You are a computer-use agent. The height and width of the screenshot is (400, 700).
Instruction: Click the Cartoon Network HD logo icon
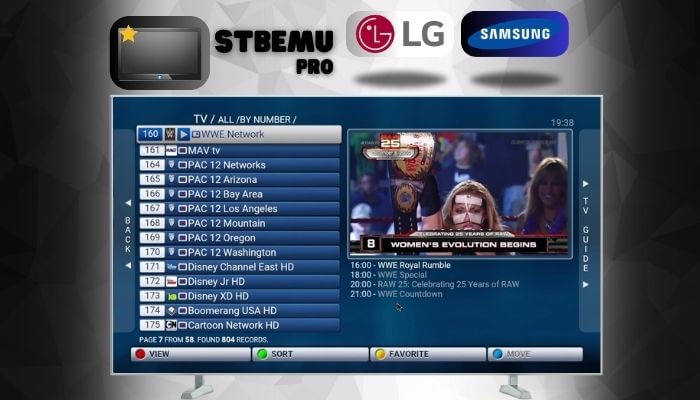(171, 325)
